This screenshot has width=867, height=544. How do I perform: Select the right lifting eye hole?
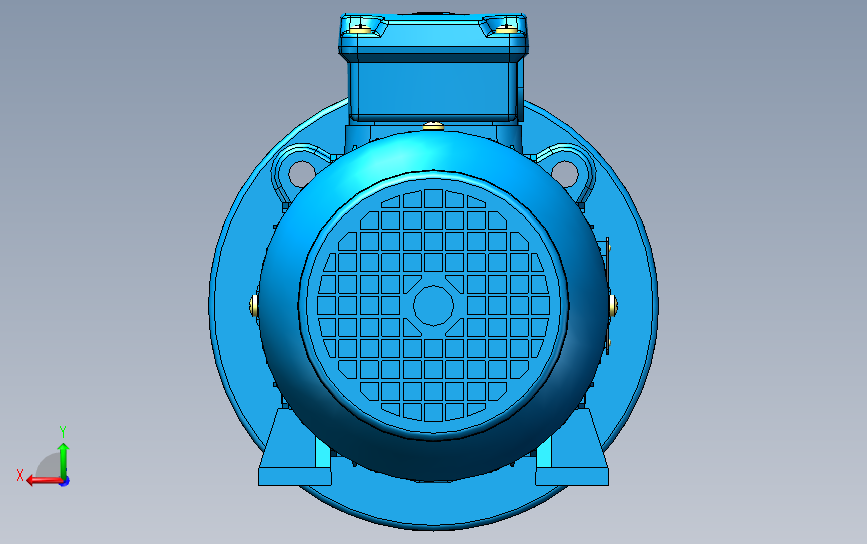[x=565, y=174]
